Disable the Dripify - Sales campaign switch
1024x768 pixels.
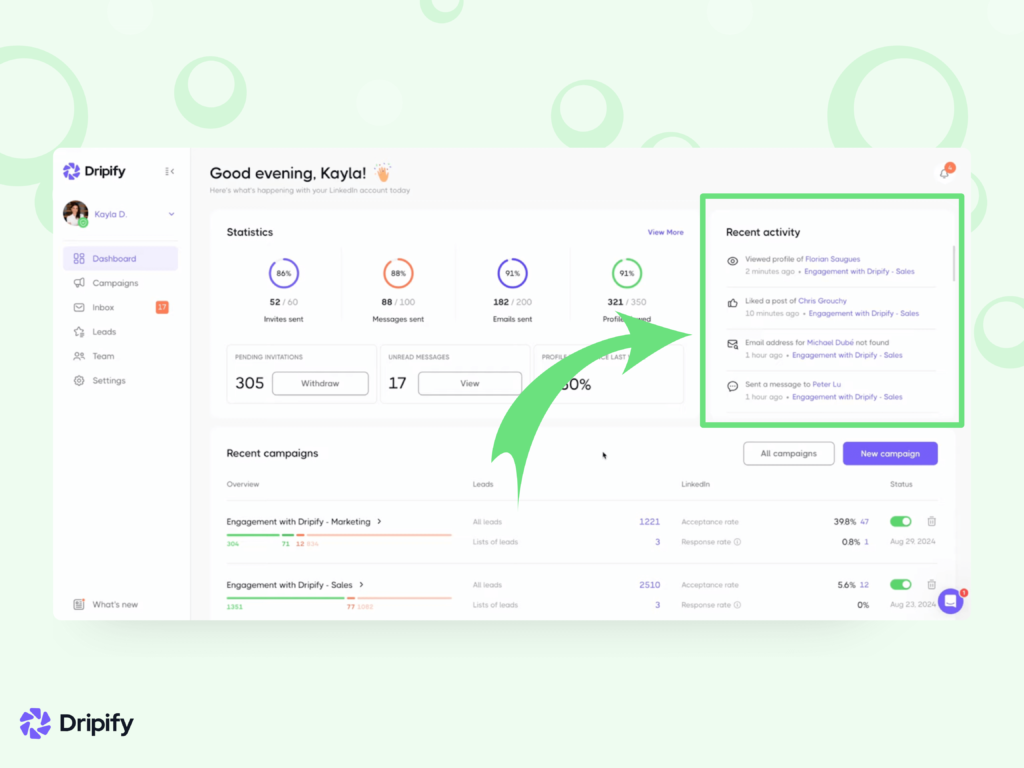[901, 584]
